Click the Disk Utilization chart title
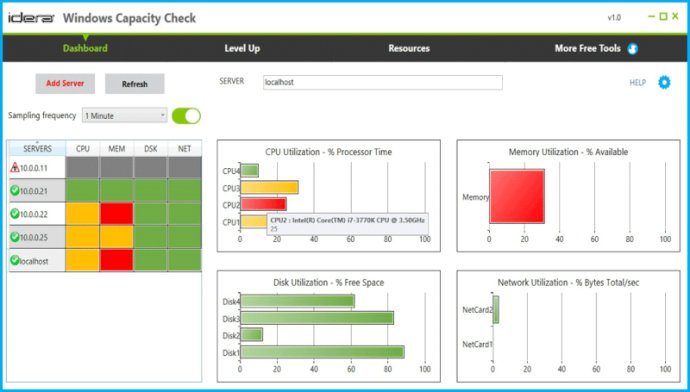This screenshot has height=392, width=690. coord(328,282)
